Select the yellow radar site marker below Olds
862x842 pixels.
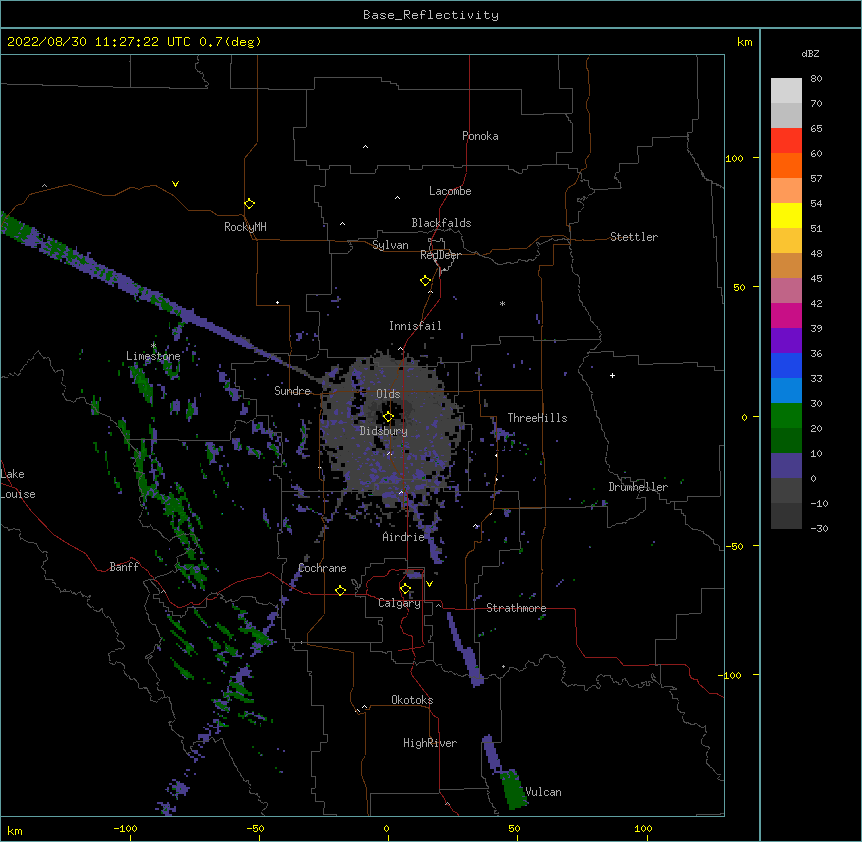389,417
